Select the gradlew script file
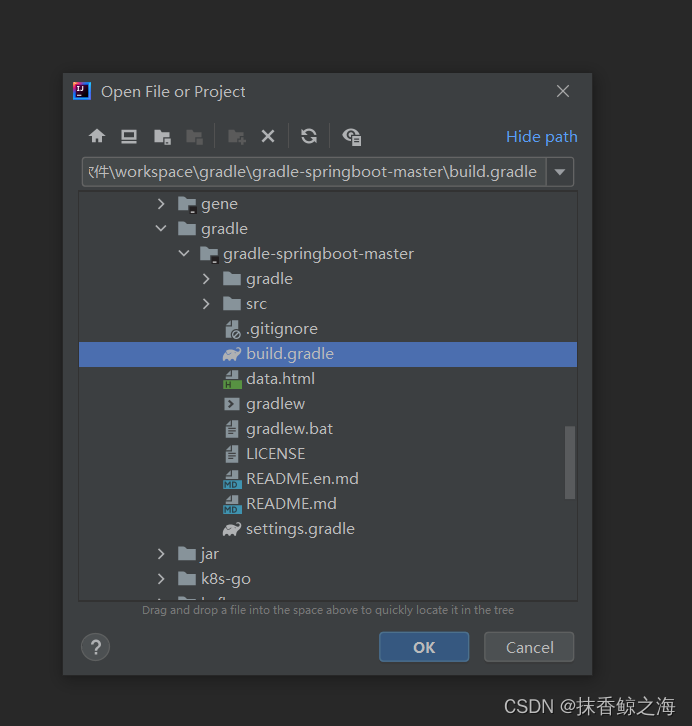692x726 pixels. (x=328, y=404)
